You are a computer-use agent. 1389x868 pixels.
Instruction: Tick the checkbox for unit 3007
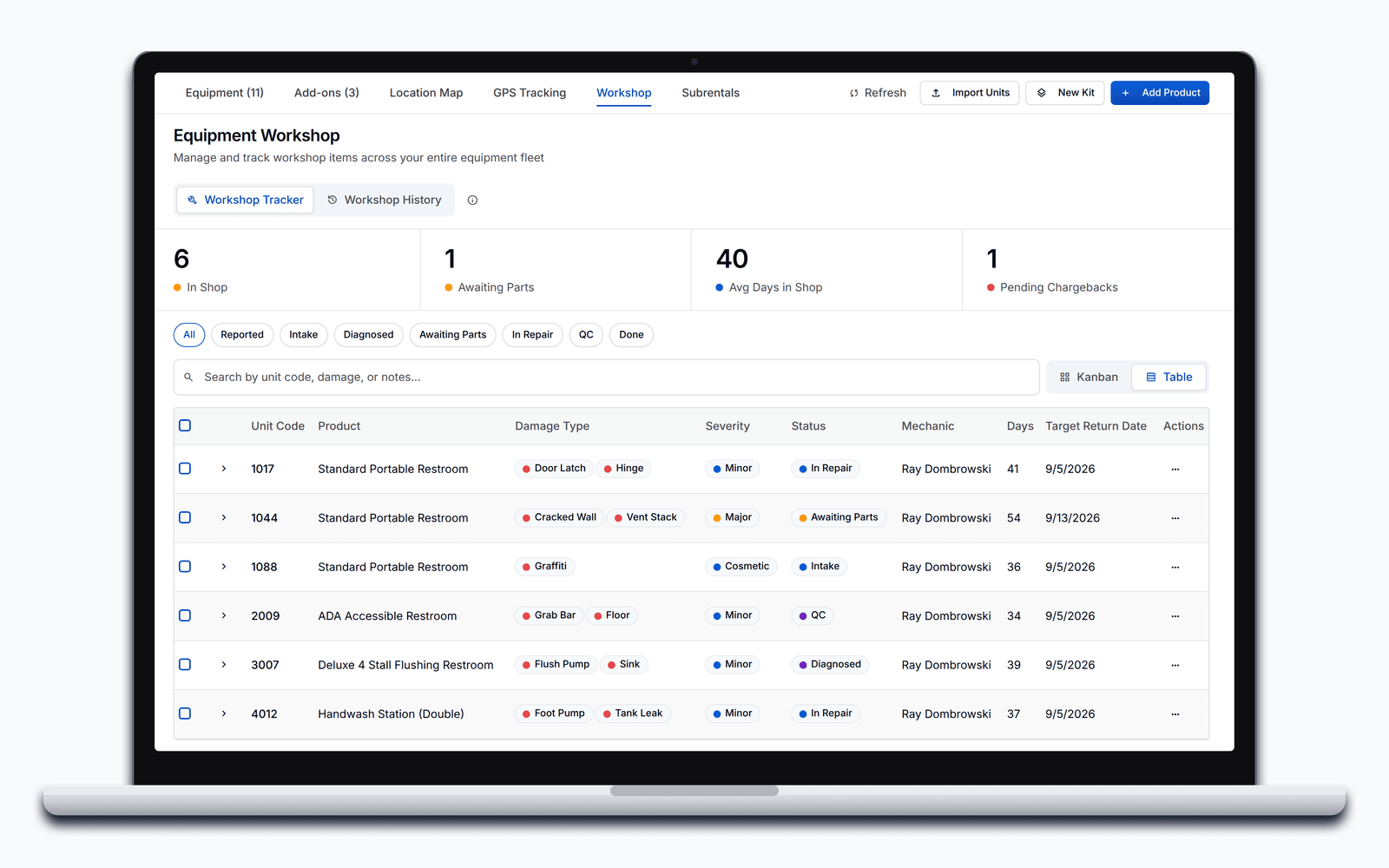pos(185,665)
